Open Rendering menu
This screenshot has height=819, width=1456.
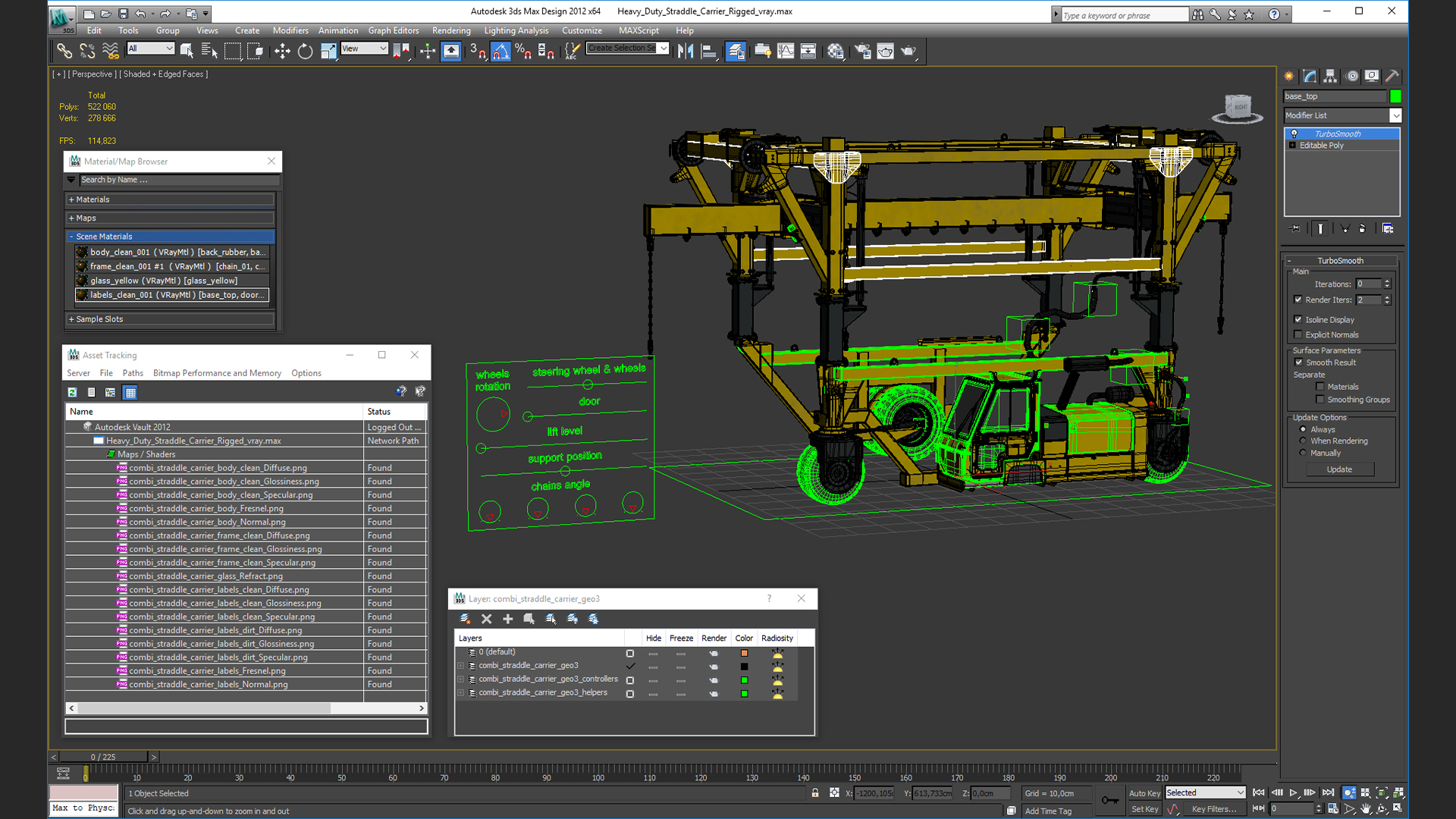pos(451,30)
